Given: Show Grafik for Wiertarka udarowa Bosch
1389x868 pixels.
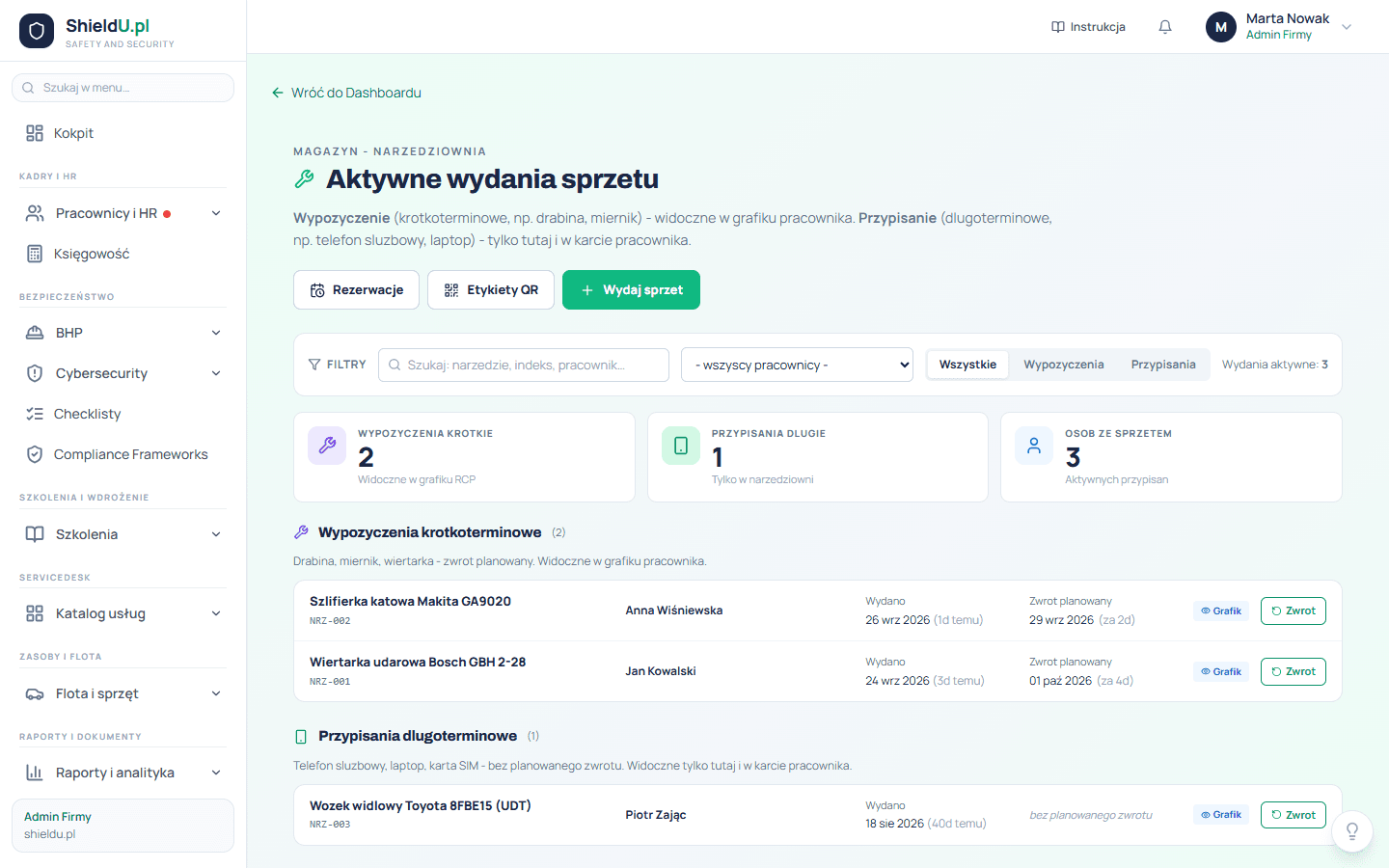Looking at the screenshot, I should 1221,671.
